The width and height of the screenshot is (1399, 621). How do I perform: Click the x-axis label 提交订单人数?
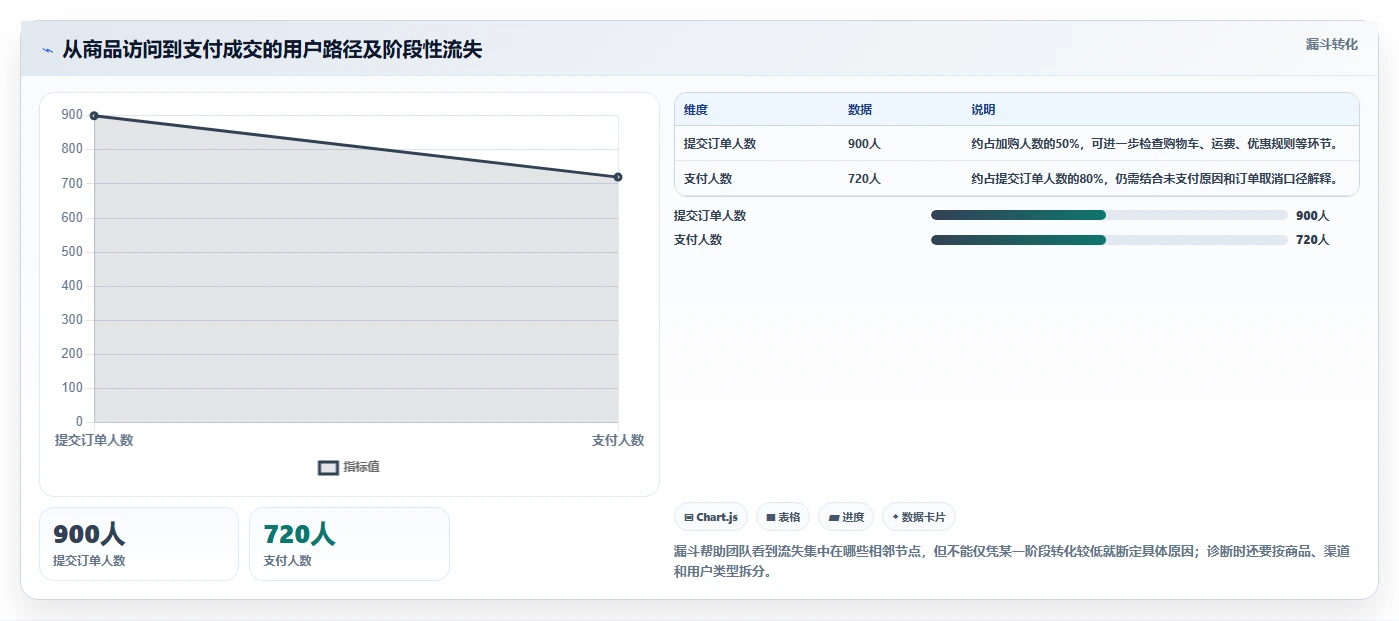(94, 440)
